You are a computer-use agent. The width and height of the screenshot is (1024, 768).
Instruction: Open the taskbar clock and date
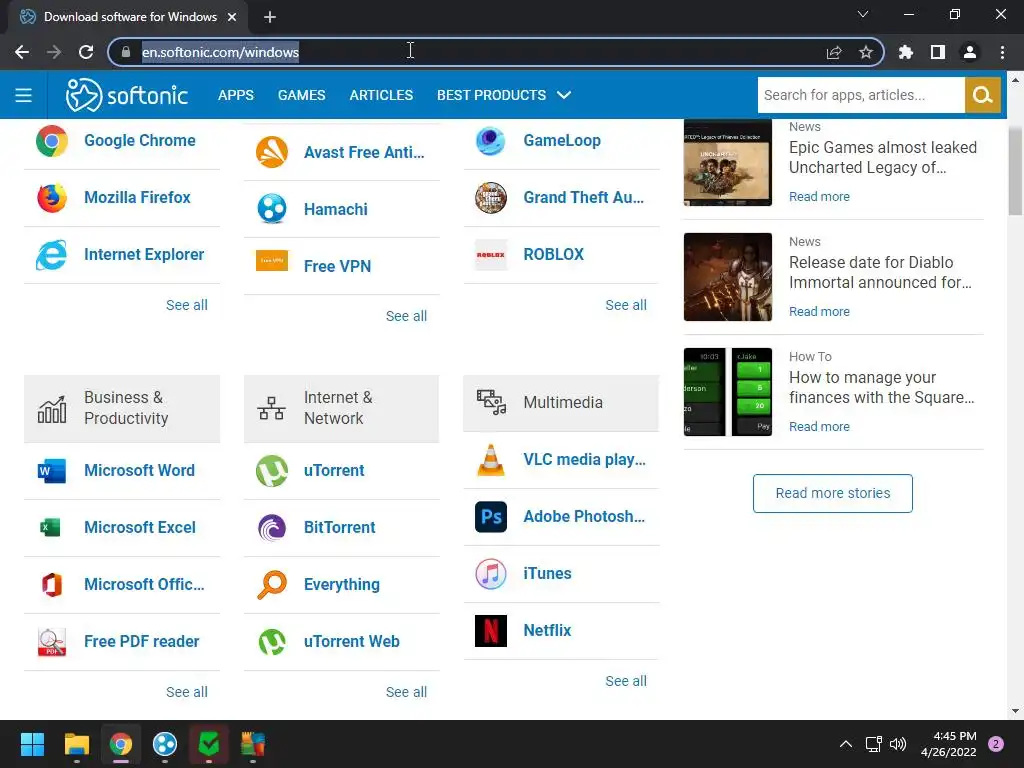(x=948, y=744)
